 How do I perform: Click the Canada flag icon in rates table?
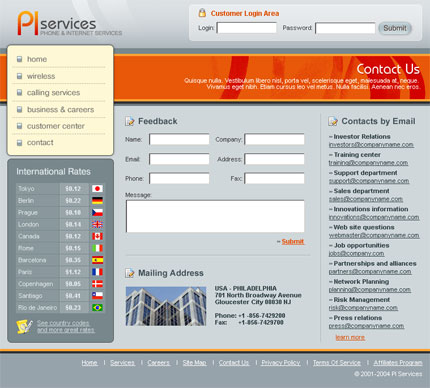coord(97,236)
